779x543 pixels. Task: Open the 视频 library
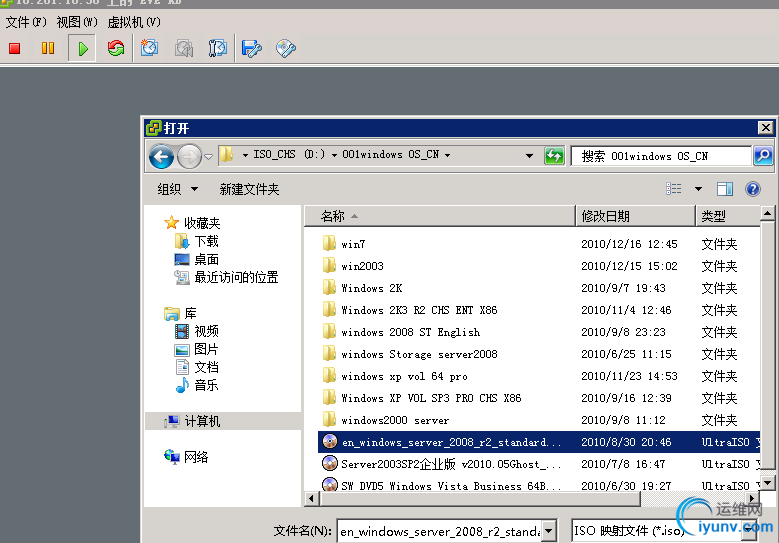tap(206, 331)
